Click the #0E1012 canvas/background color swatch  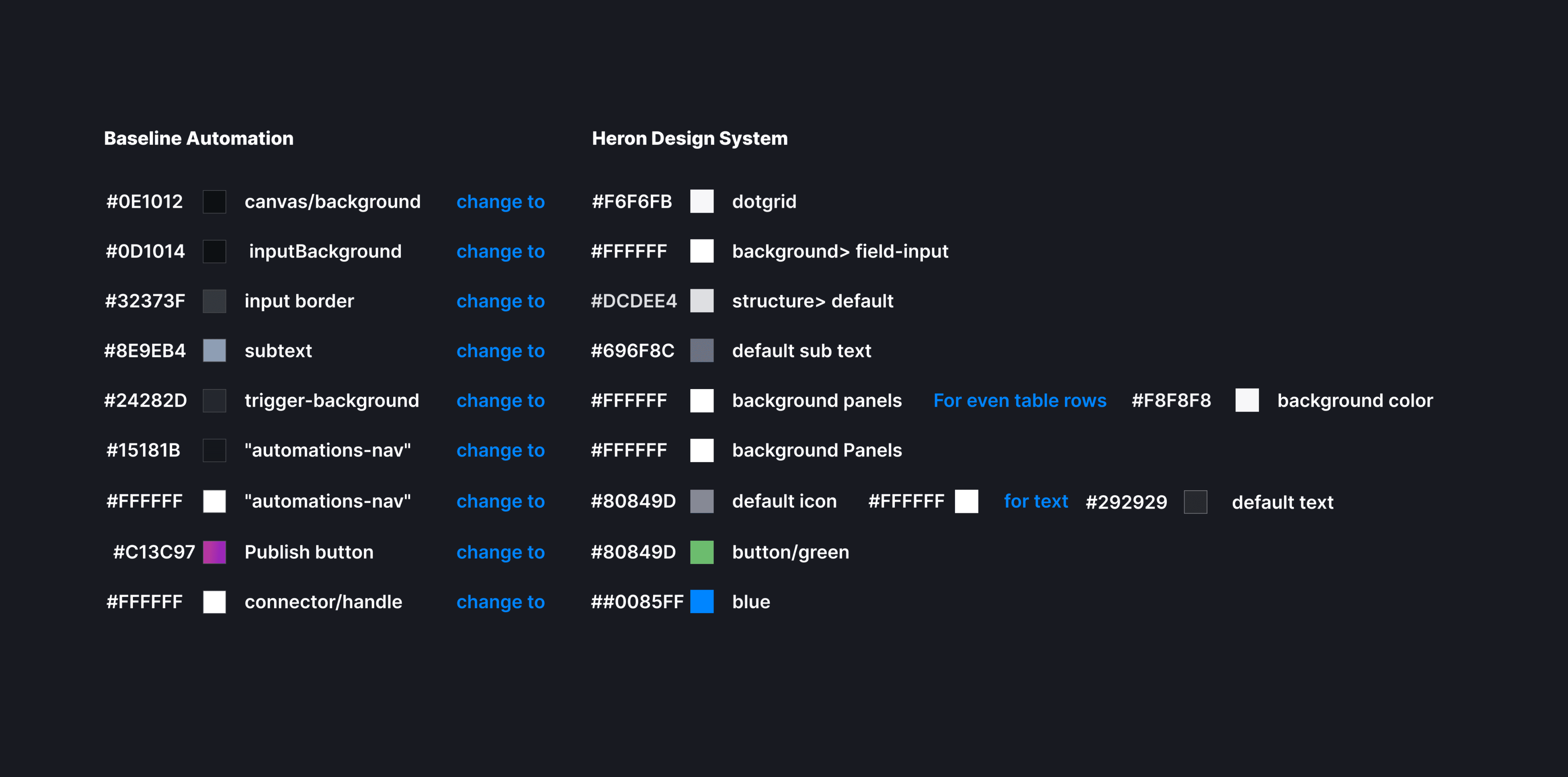(214, 201)
